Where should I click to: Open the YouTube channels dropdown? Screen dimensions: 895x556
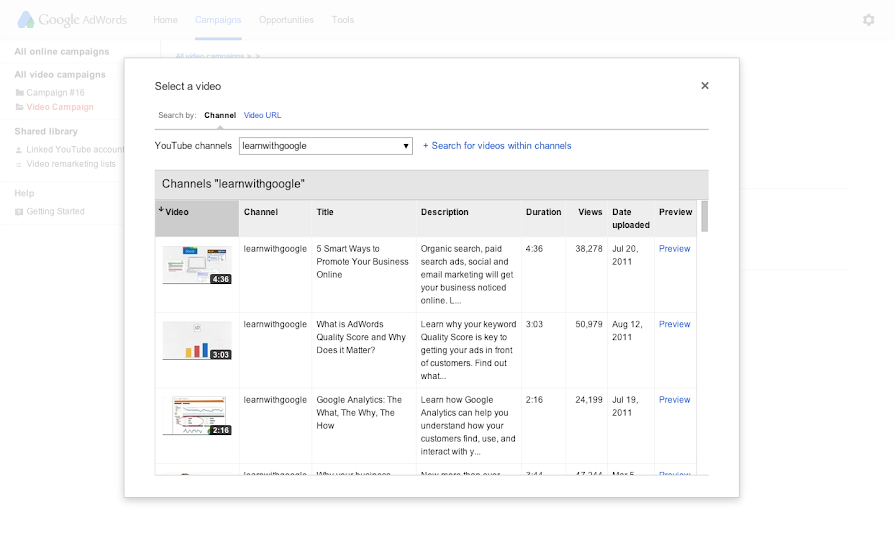click(326, 146)
